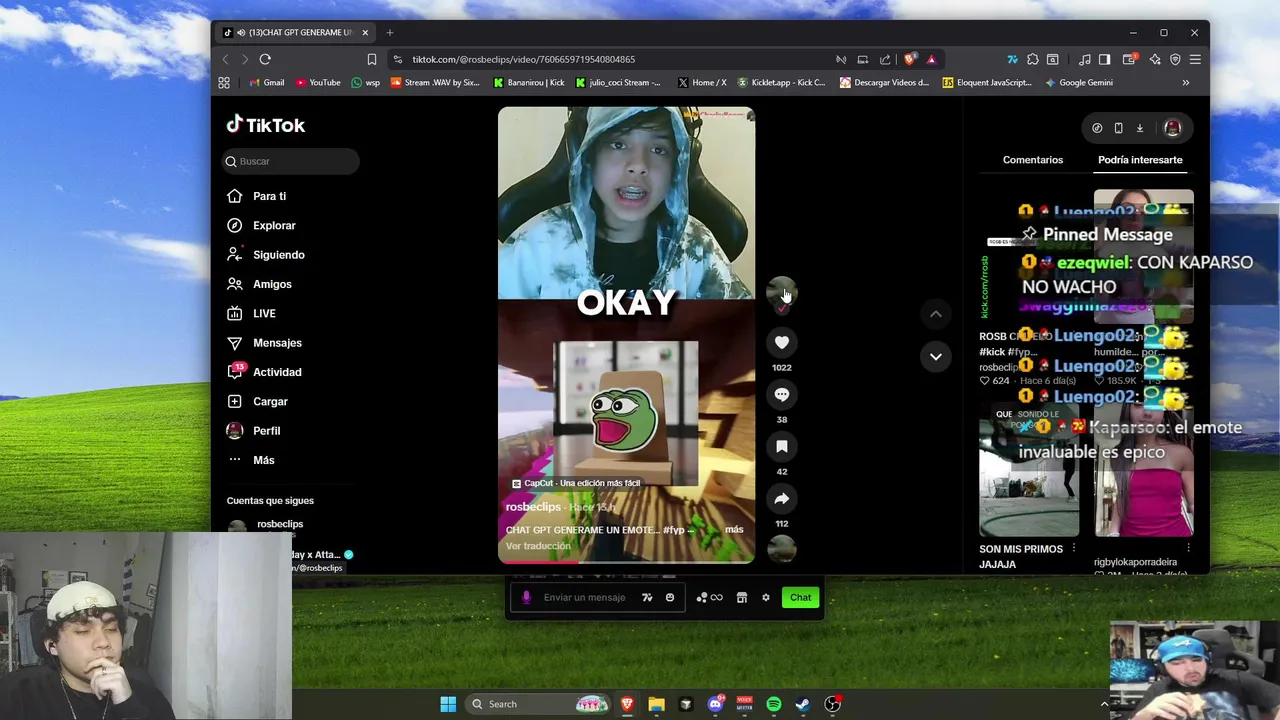
Task: Show hidden system tray icons
Action: click(1104, 704)
